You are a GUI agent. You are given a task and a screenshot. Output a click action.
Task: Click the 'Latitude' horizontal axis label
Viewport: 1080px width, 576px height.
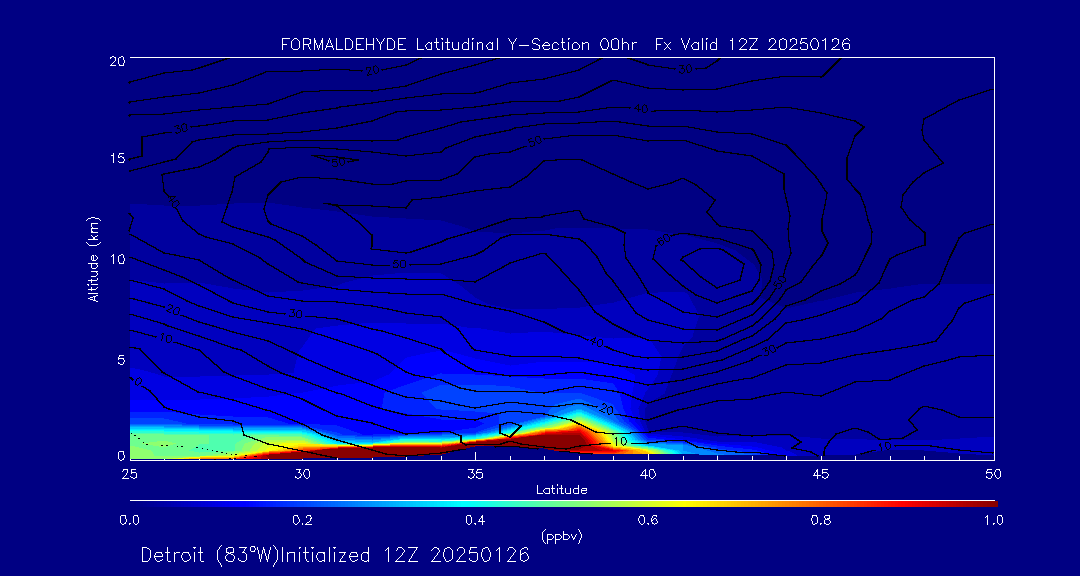pyautogui.click(x=562, y=490)
